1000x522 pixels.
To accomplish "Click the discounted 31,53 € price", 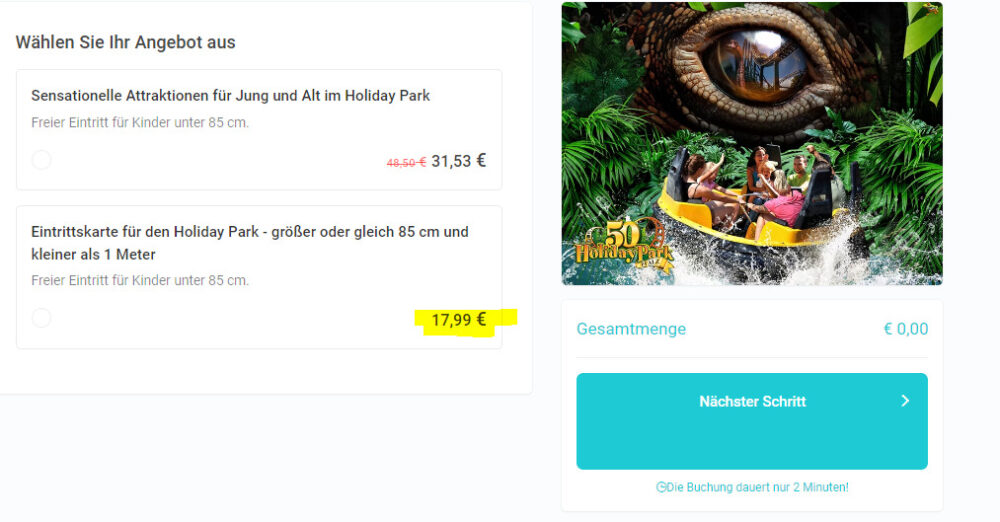I will pos(459,161).
